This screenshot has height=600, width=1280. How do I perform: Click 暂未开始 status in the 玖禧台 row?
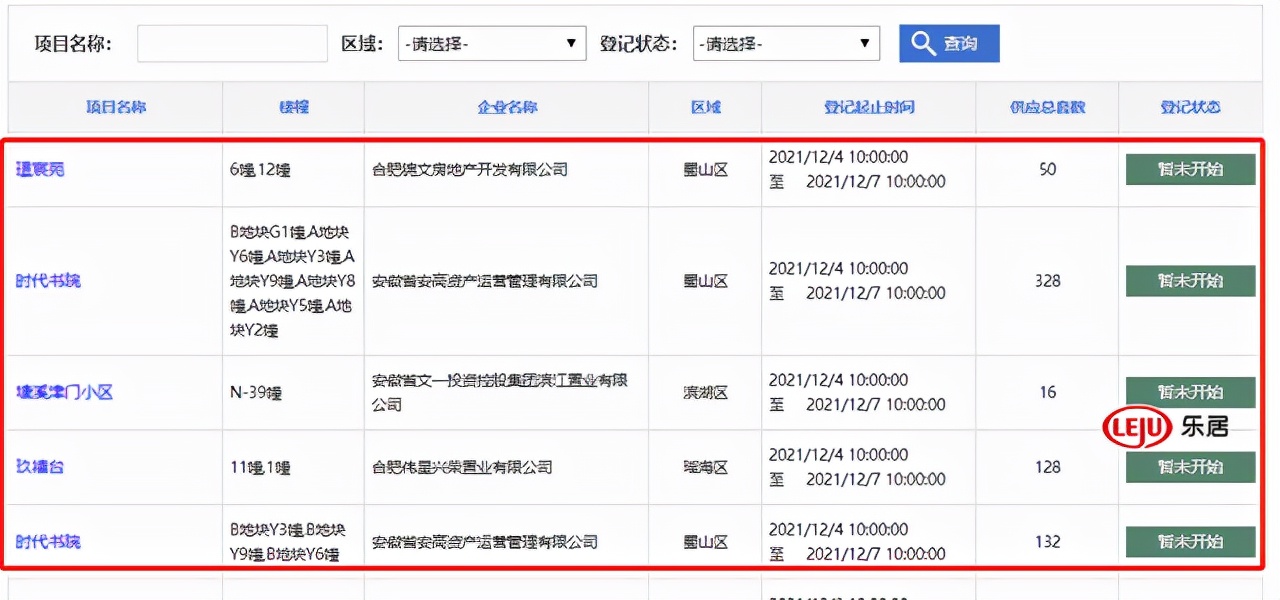tap(1190, 466)
